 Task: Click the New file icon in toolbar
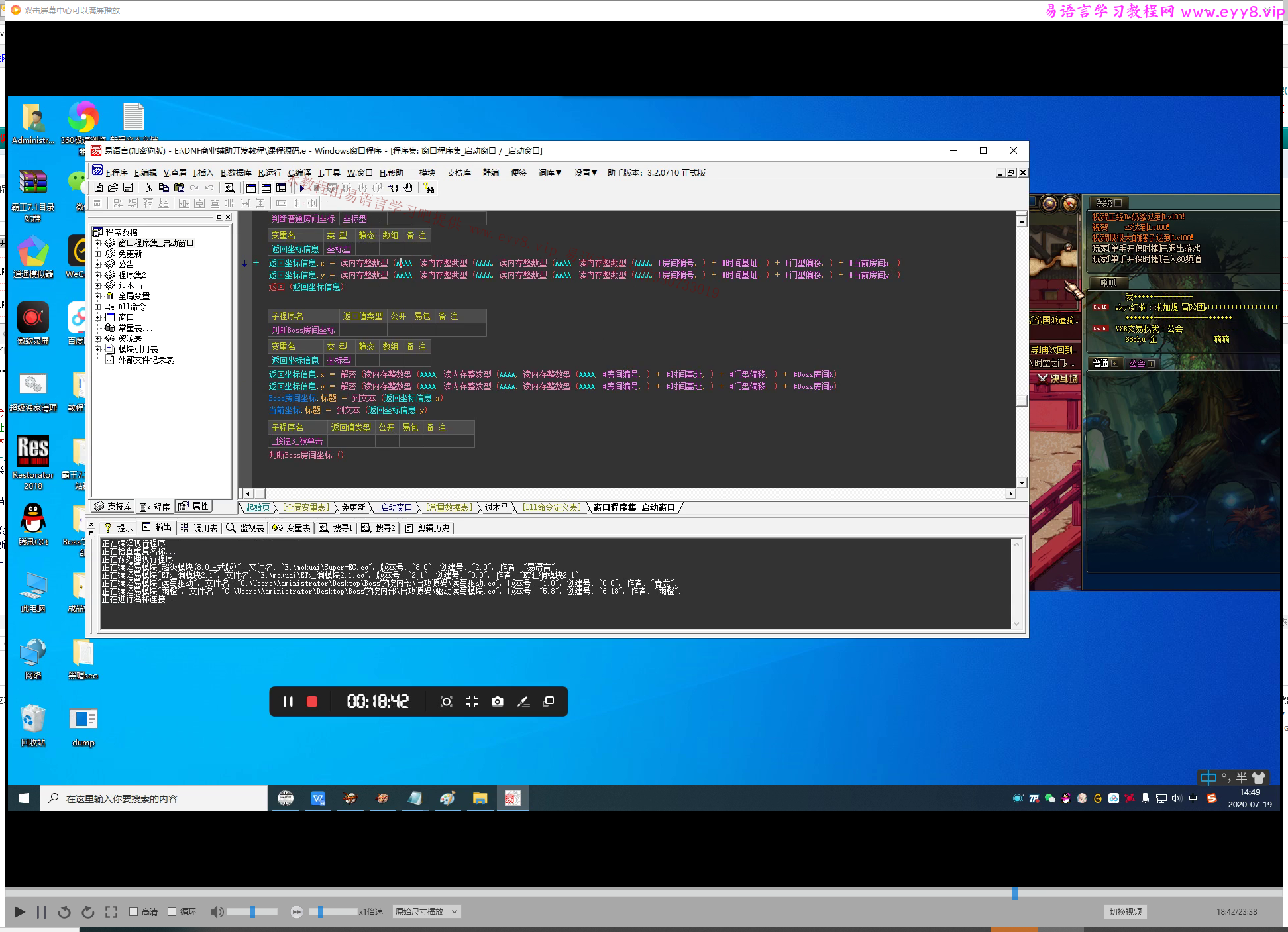[99, 188]
